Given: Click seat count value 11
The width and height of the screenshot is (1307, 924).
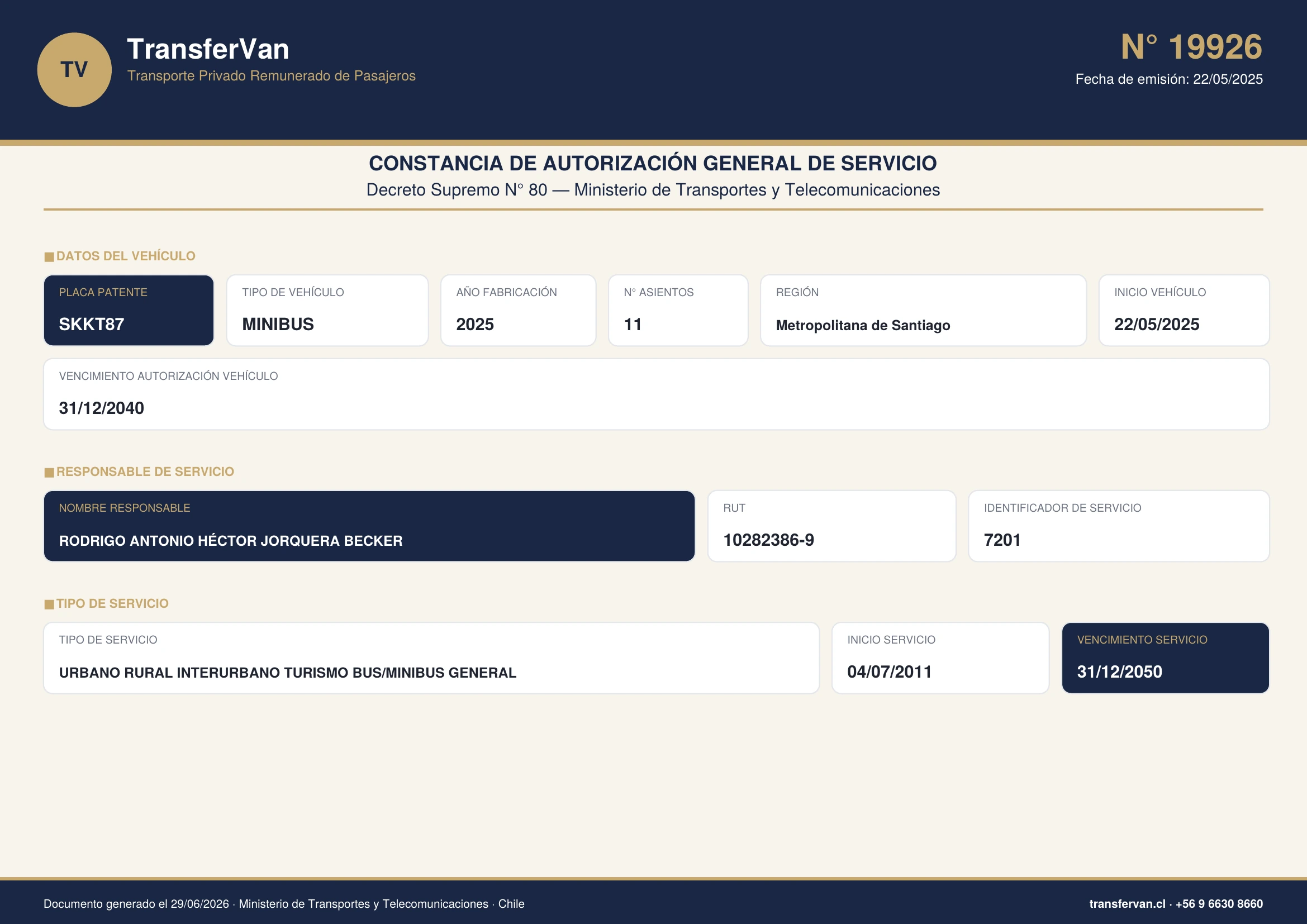Looking at the screenshot, I should click(633, 325).
